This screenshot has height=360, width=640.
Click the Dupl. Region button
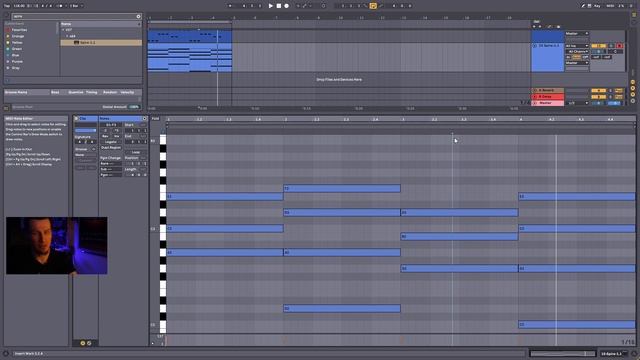111,147
